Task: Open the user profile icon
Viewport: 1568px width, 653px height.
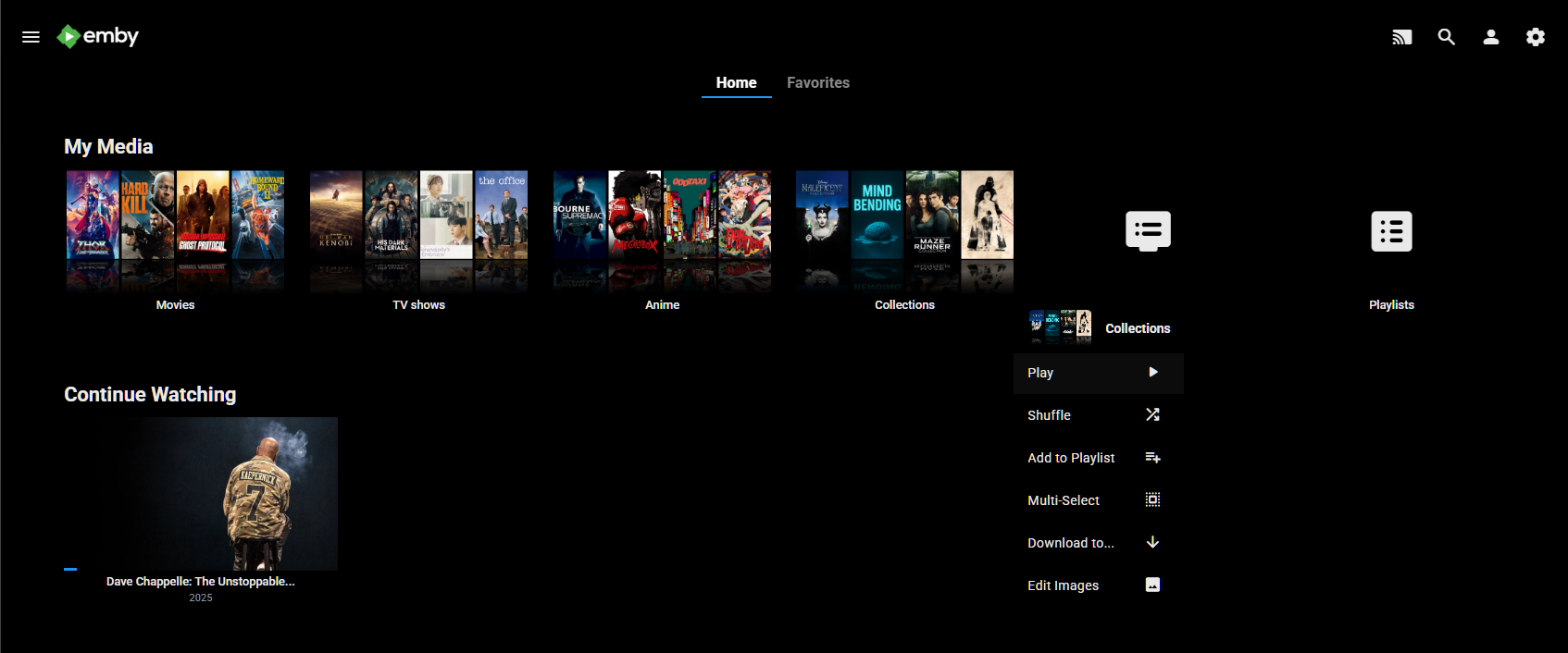Action: tap(1491, 37)
